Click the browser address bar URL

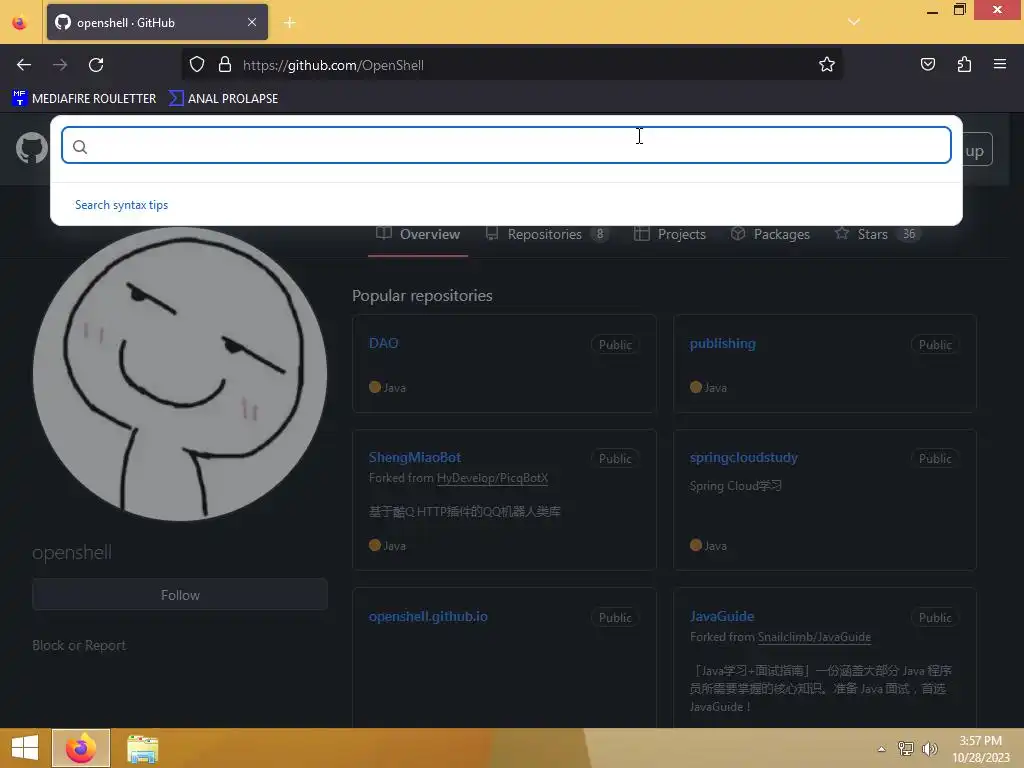click(333, 65)
